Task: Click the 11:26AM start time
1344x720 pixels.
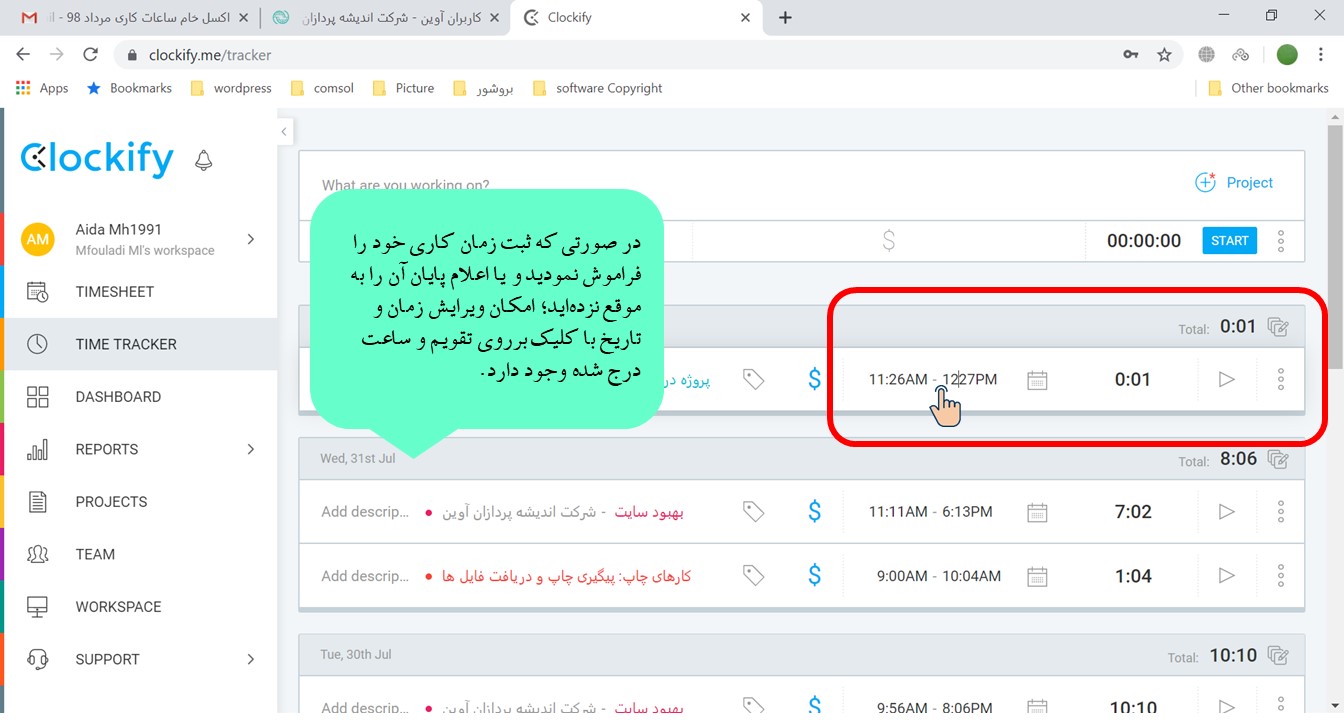Action: 898,380
